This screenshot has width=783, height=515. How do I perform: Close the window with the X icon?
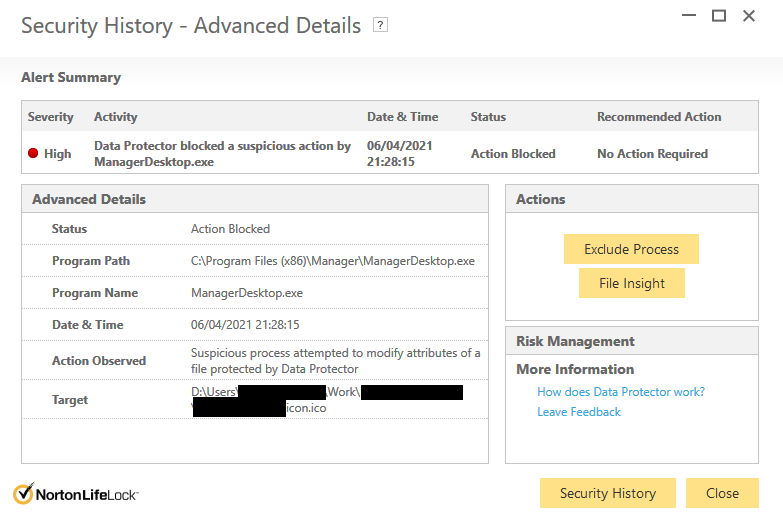(x=749, y=15)
